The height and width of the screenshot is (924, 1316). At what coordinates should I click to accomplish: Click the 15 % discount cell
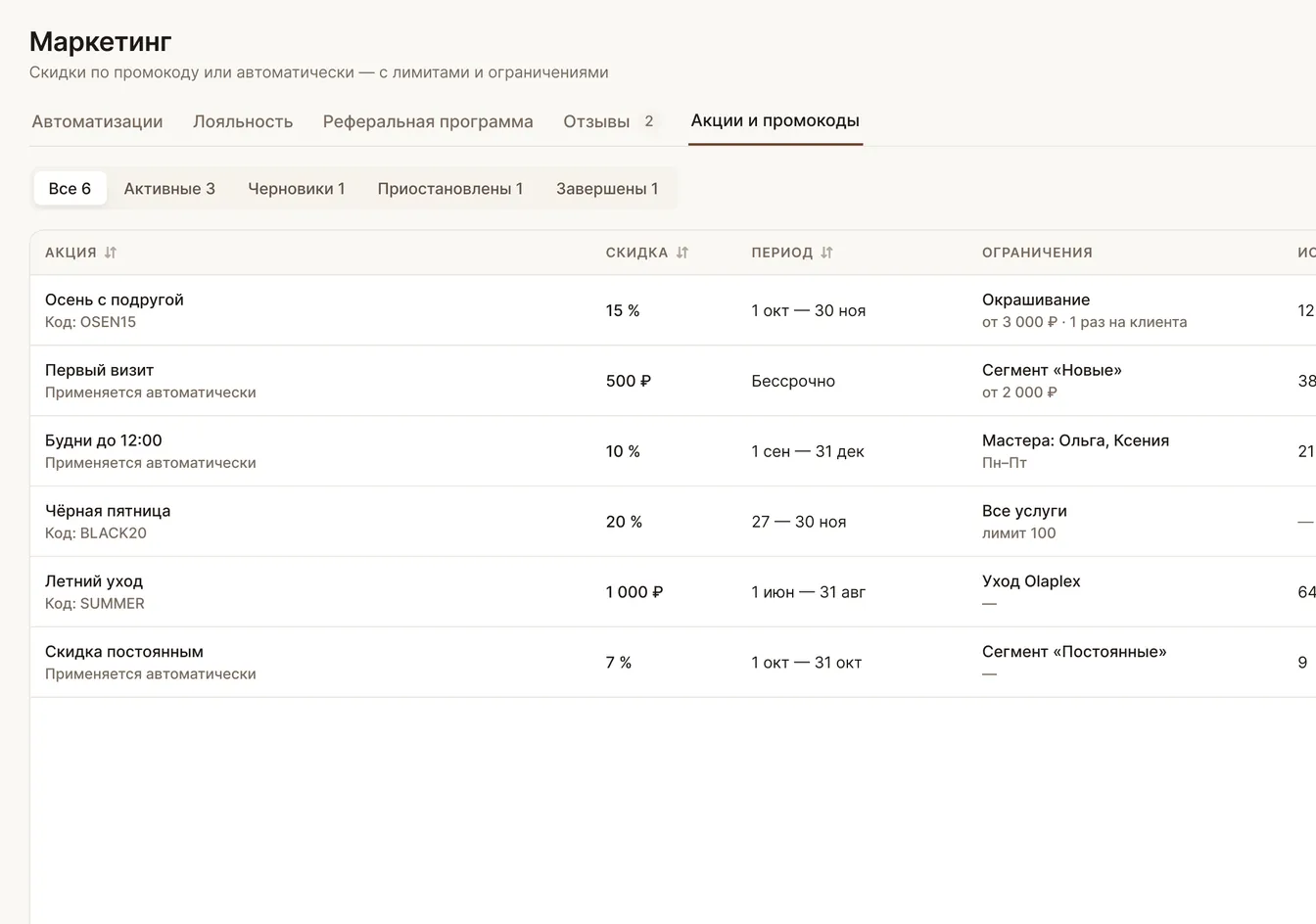pyautogui.click(x=623, y=310)
